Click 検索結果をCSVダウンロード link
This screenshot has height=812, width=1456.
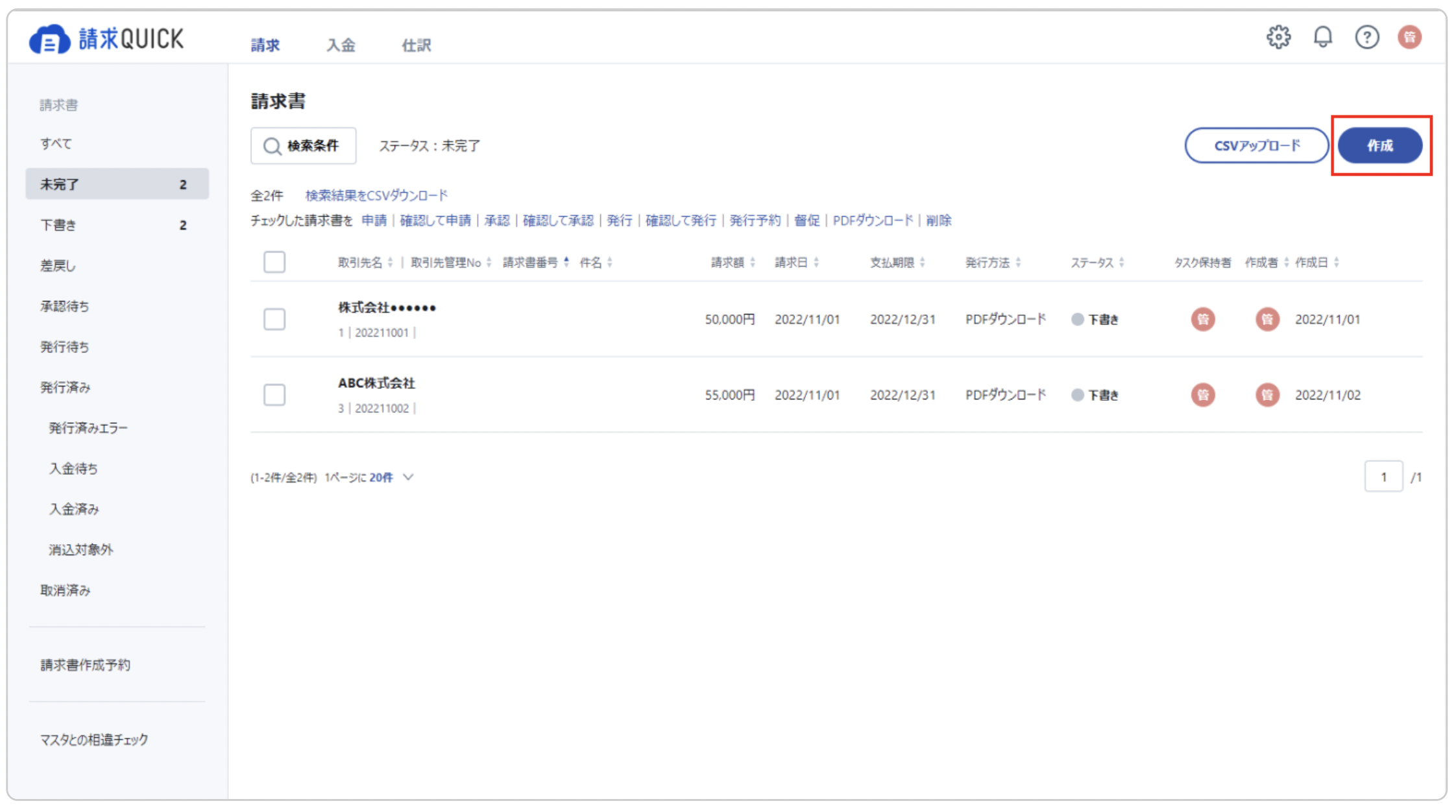point(376,195)
